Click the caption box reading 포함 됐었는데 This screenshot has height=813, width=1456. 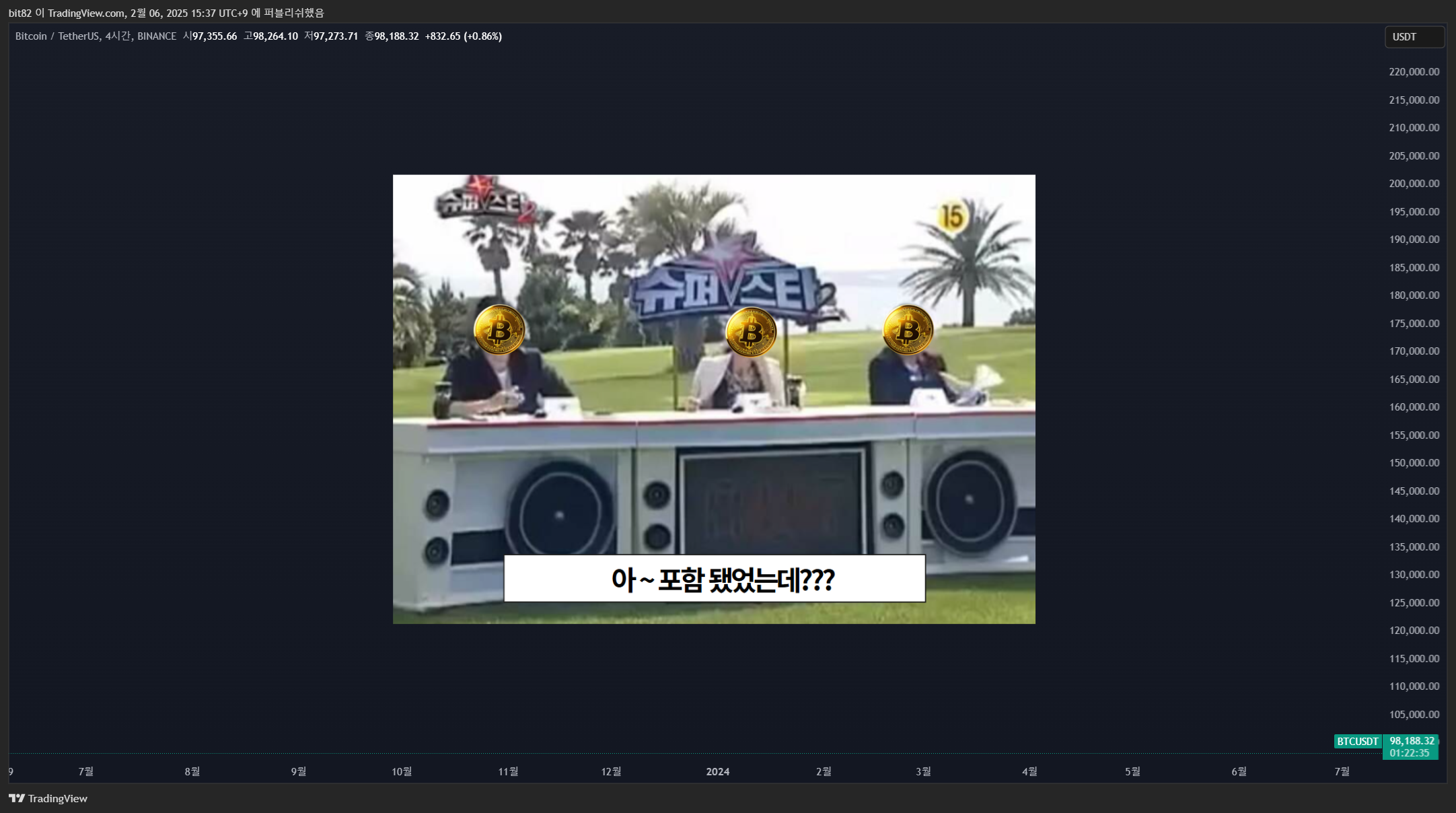click(715, 579)
